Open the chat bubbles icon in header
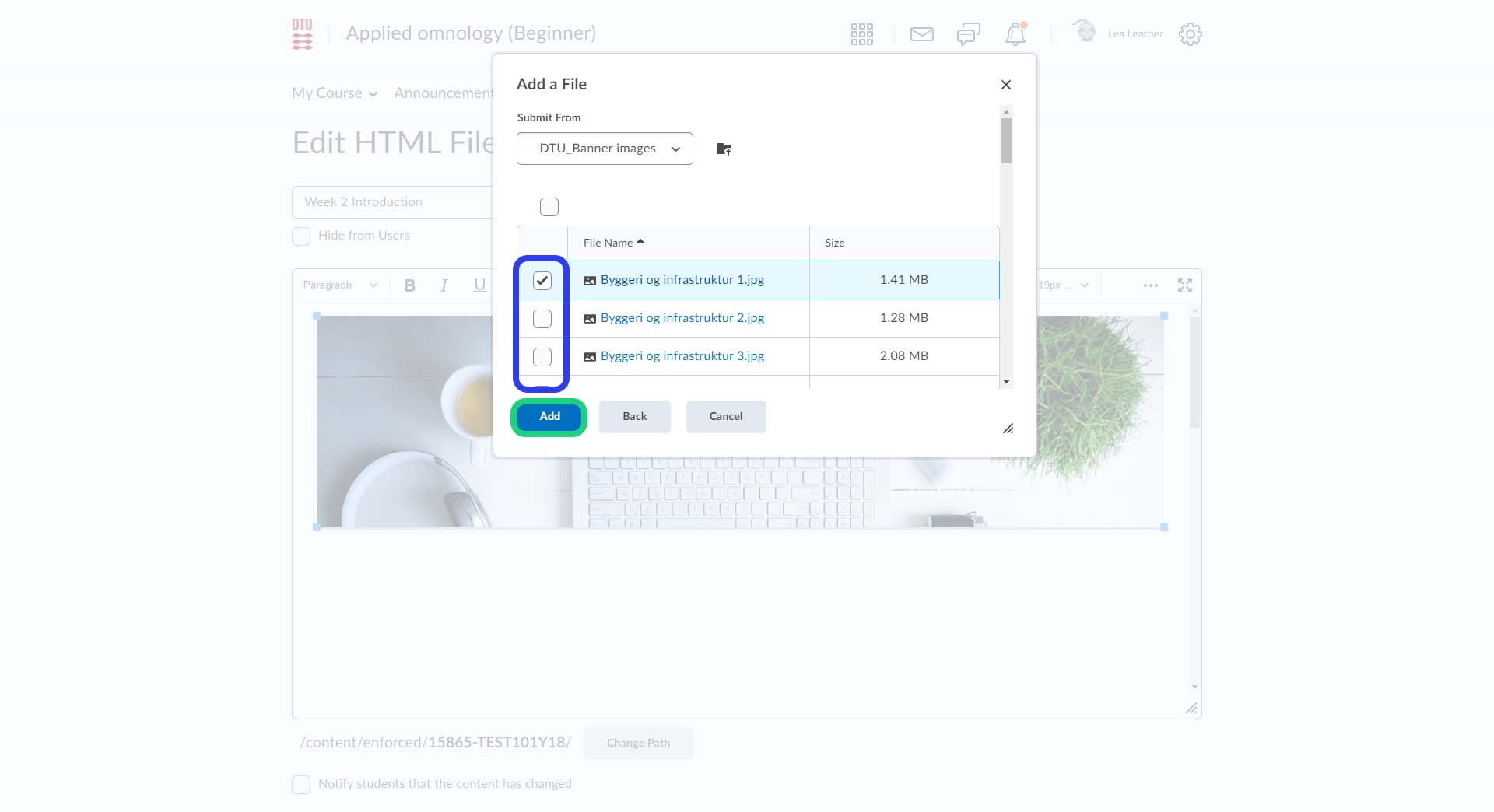1494x812 pixels. pyautogui.click(x=968, y=34)
